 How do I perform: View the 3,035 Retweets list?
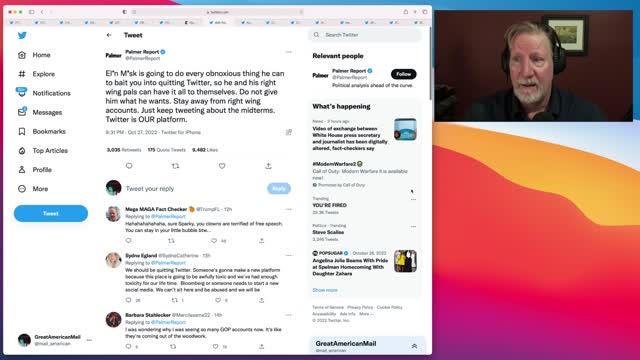click(124, 150)
